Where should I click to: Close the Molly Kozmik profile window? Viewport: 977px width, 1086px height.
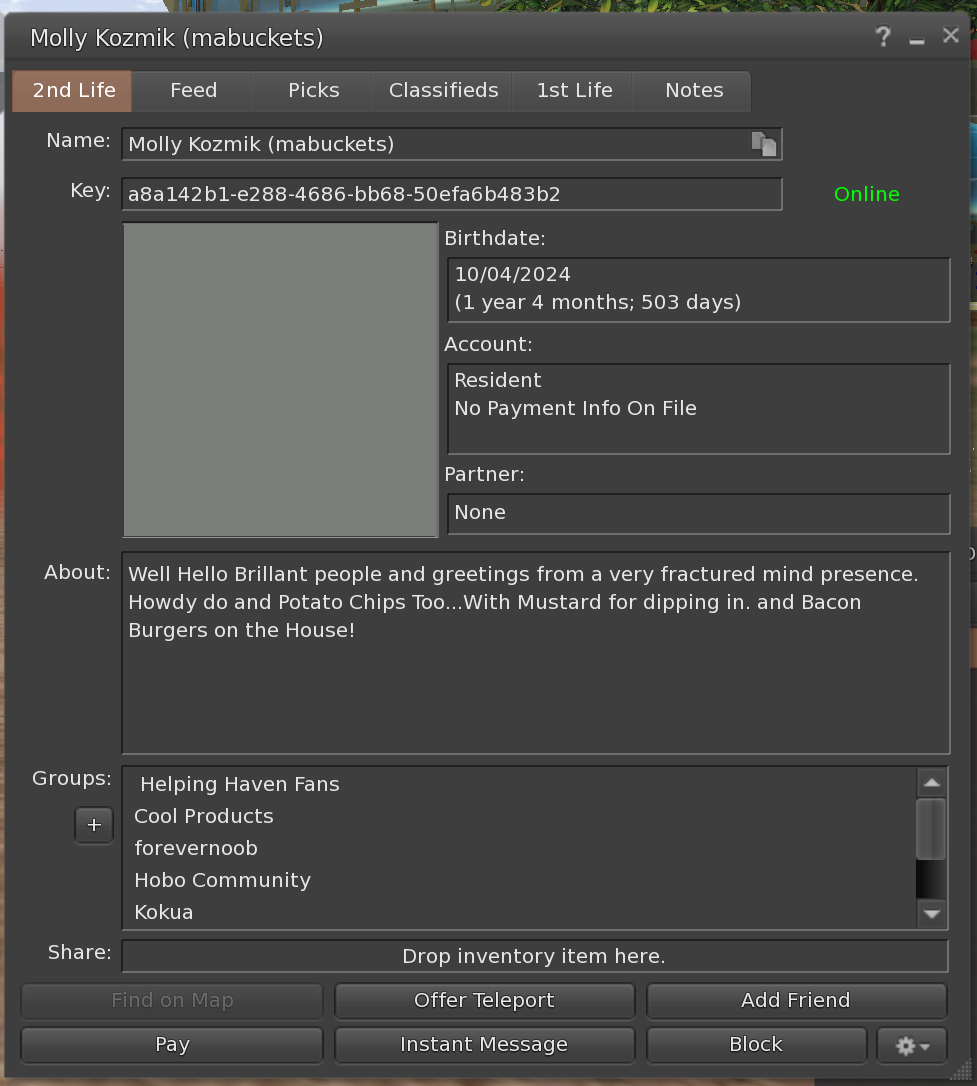click(950, 36)
